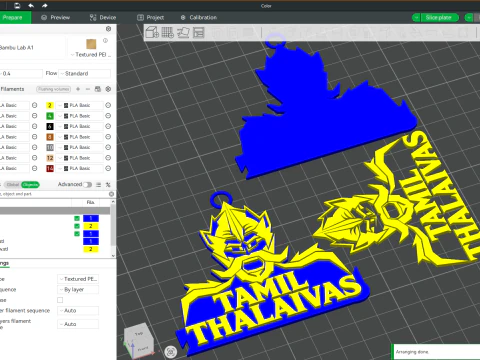Click object list scrollbar down arrow
The width and height of the screenshot is (480, 360).
pyautogui.click(x=113, y=256)
